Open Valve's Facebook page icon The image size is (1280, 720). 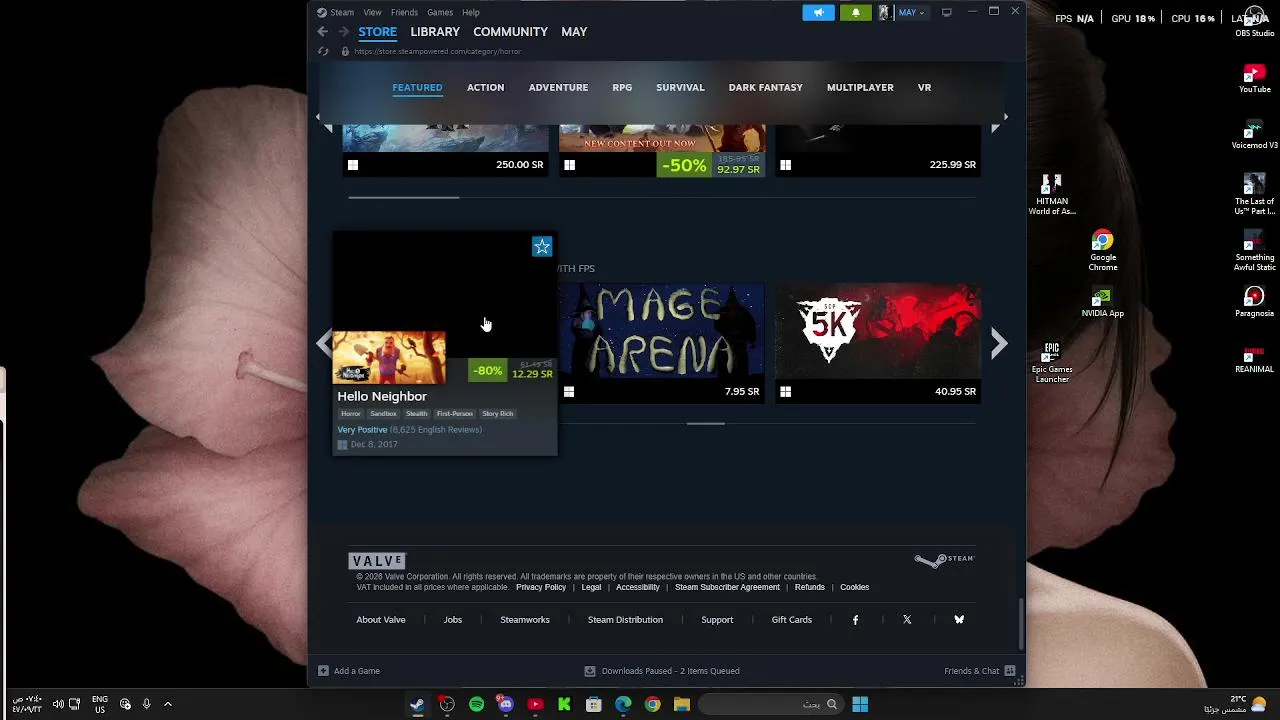tap(855, 620)
